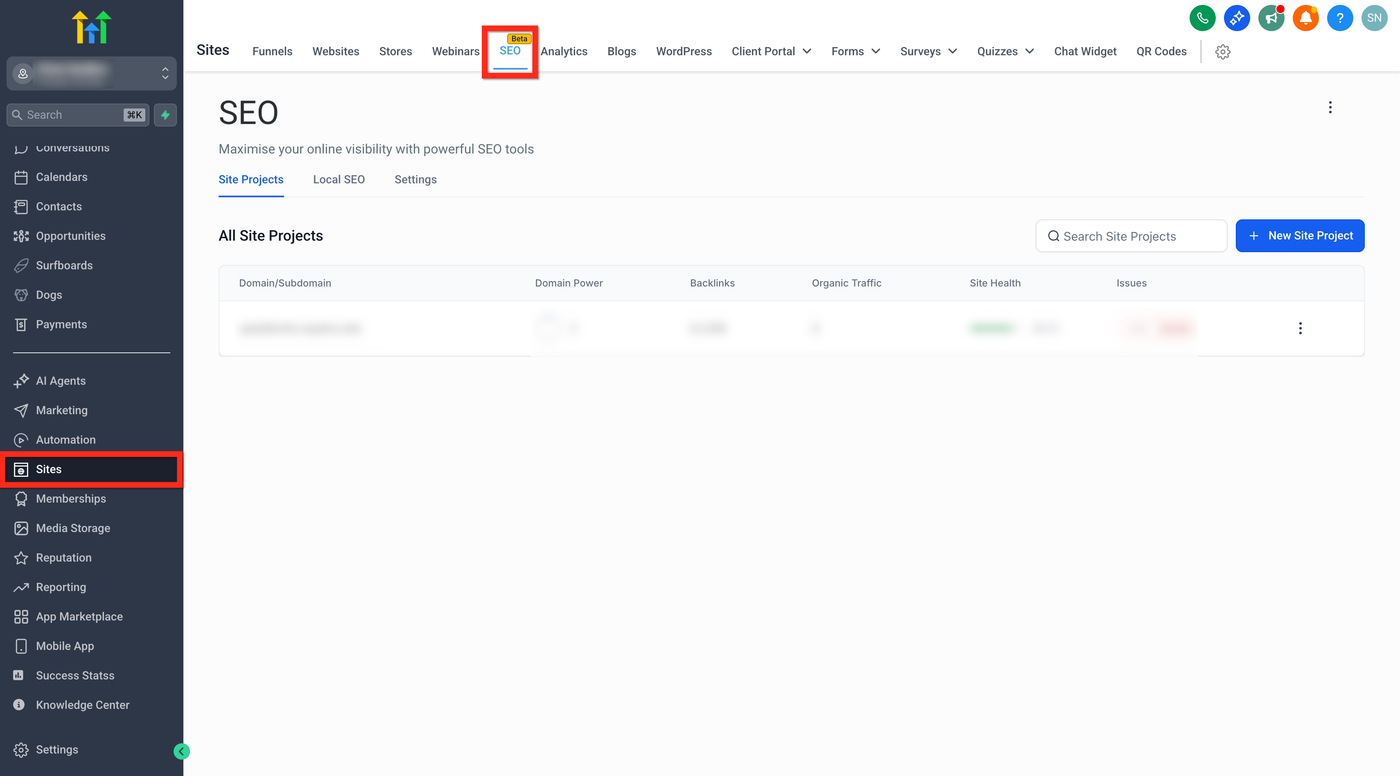Click the Payments sidebar icon
The image size is (1400, 776).
pyautogui.click(x=21, y=325)
